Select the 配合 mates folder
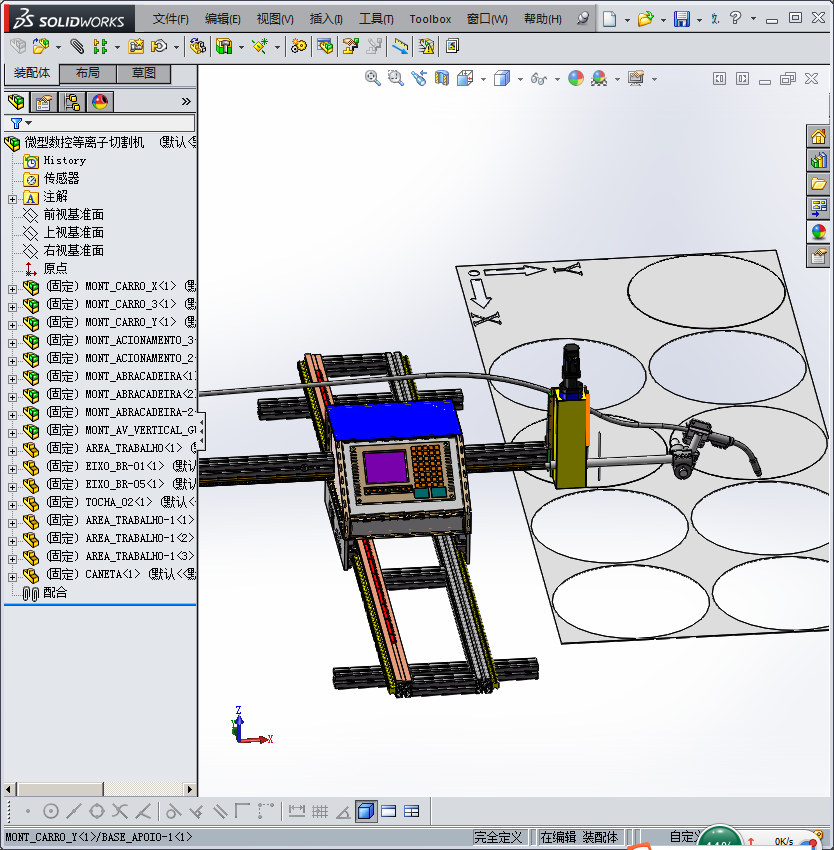Image resolution: width=834 pixels, height=850 pixels. [x=55, y=593]
